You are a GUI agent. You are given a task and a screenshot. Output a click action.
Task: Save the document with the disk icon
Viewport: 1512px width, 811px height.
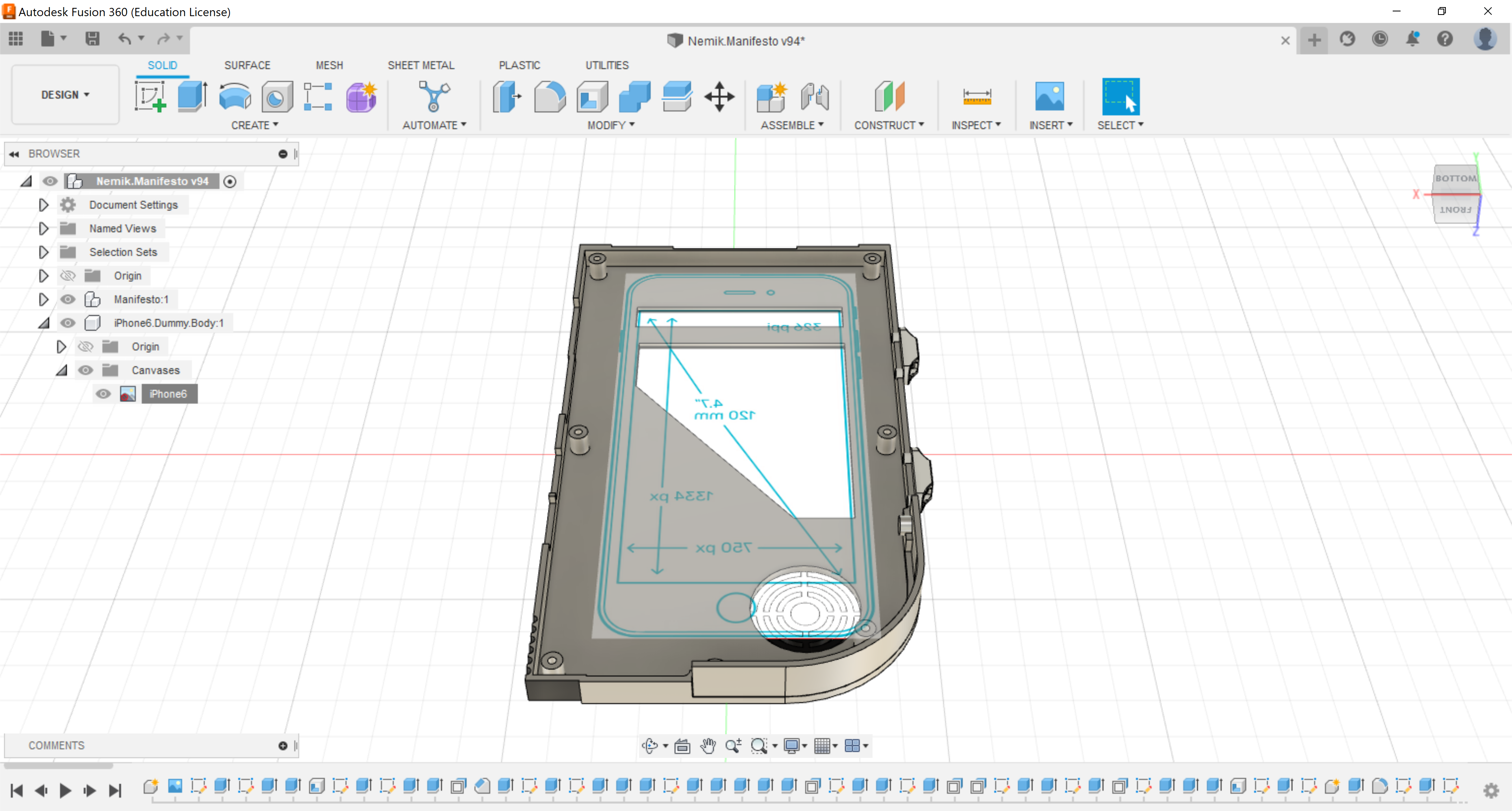tap(92, 39)
